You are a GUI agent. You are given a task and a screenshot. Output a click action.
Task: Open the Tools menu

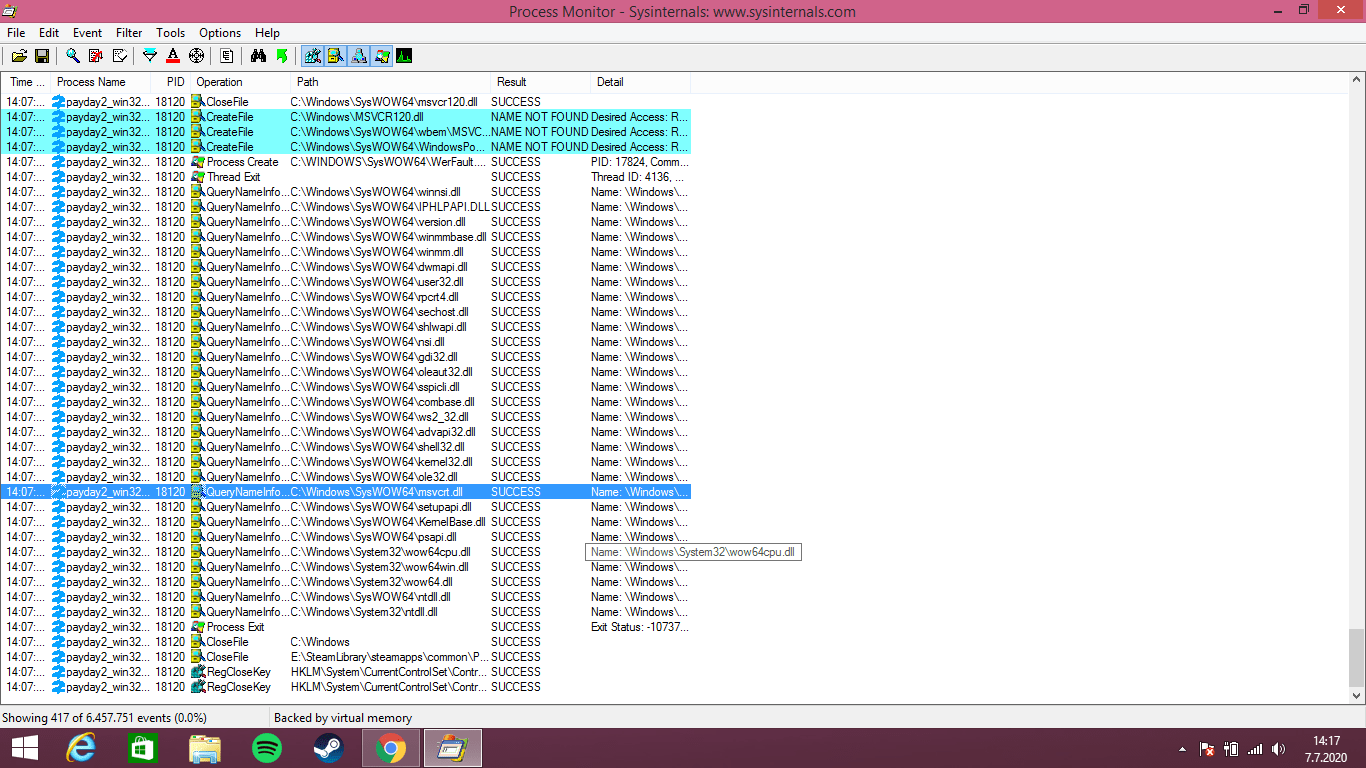click(171, 33)
